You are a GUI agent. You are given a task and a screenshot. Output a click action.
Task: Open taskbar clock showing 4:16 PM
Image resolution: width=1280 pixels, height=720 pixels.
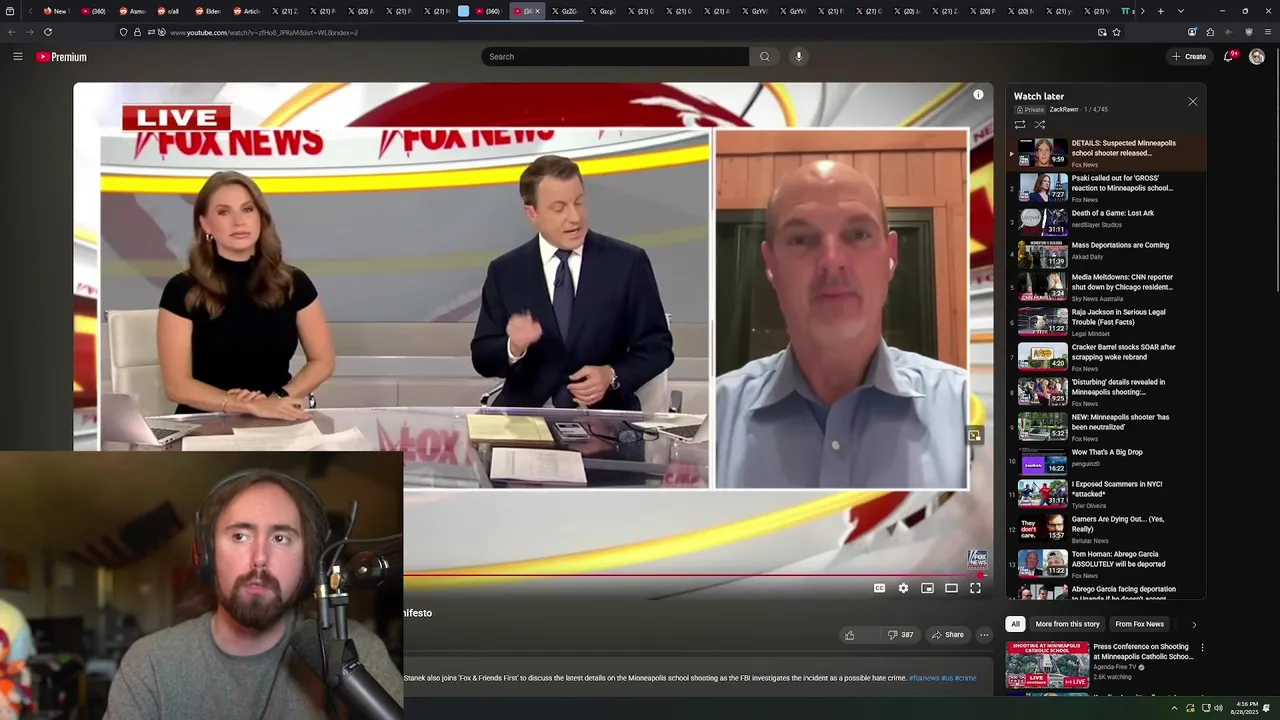click(x=1246, y=708)
